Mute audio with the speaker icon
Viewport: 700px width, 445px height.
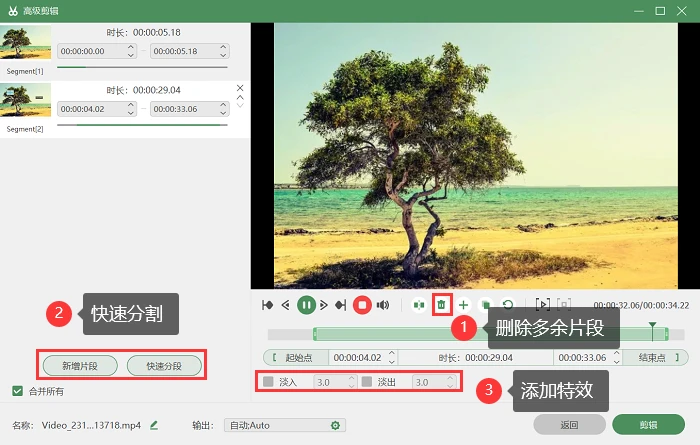(383, 305)
